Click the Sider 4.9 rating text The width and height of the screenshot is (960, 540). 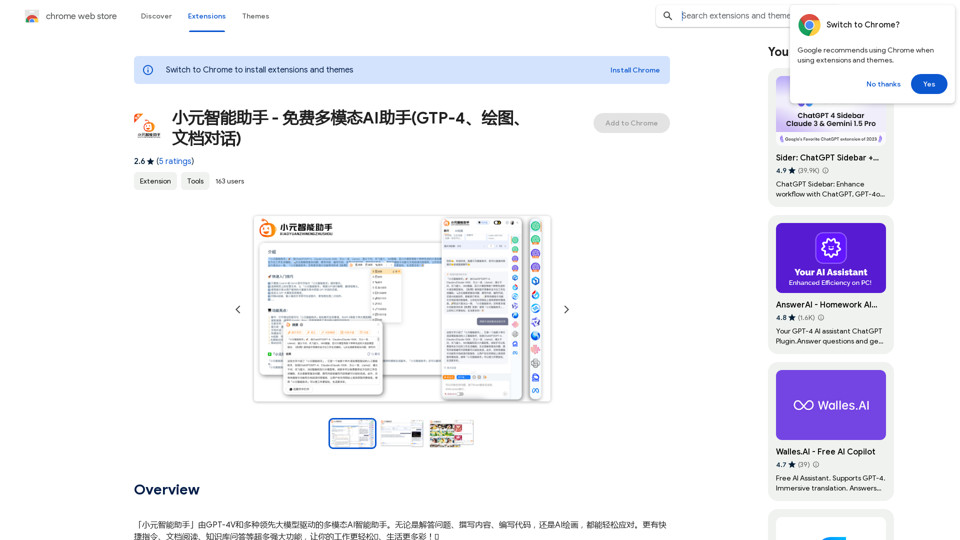click(x=781, y=171)
